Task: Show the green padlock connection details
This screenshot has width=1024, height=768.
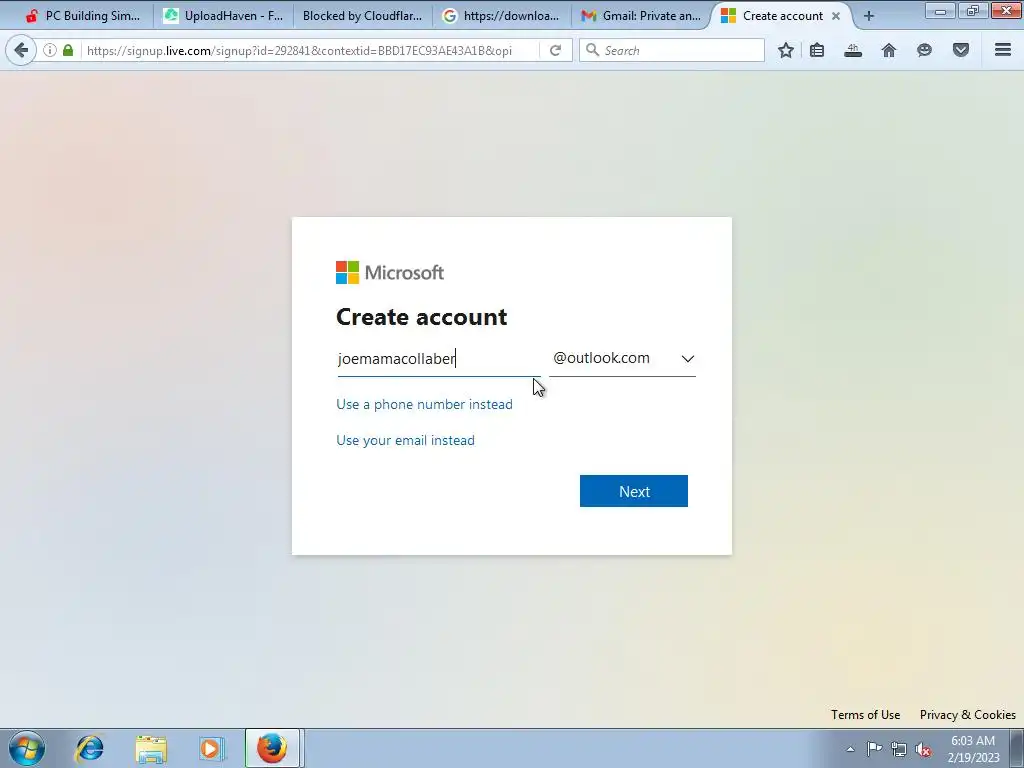Action: pyautogui.click(x=68, y=50)
